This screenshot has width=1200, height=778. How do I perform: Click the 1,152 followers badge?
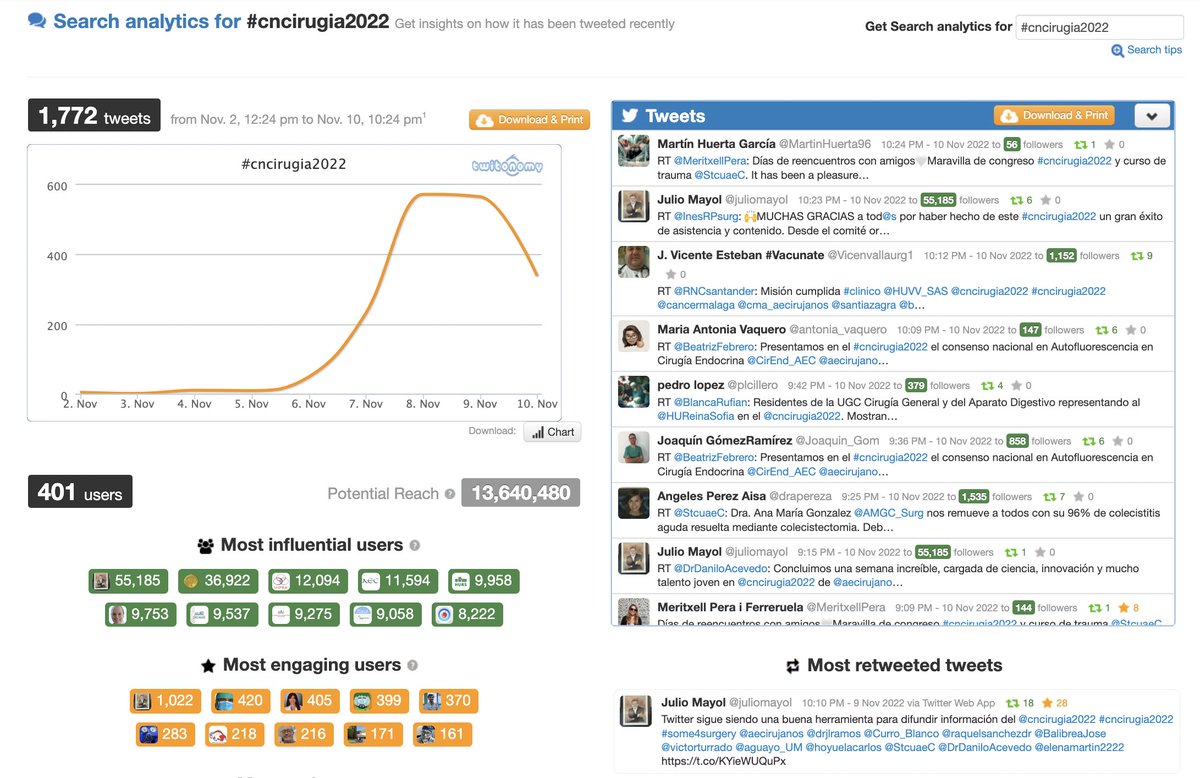point(1062,256)
